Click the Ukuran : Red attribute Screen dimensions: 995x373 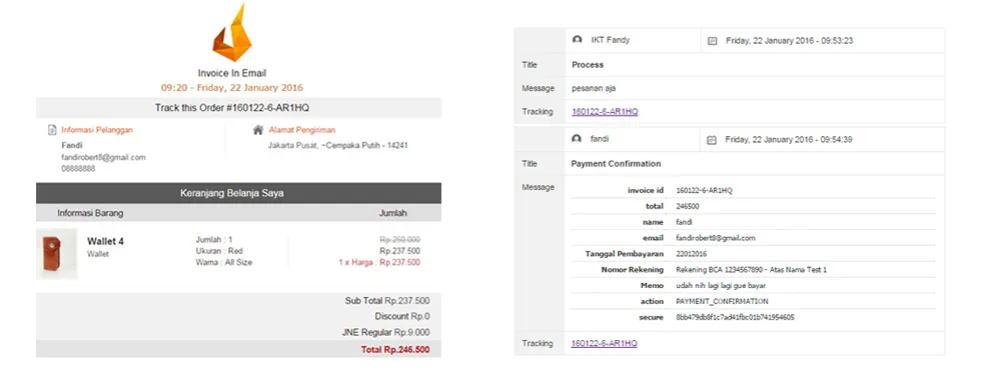click(x=220, y=251)
